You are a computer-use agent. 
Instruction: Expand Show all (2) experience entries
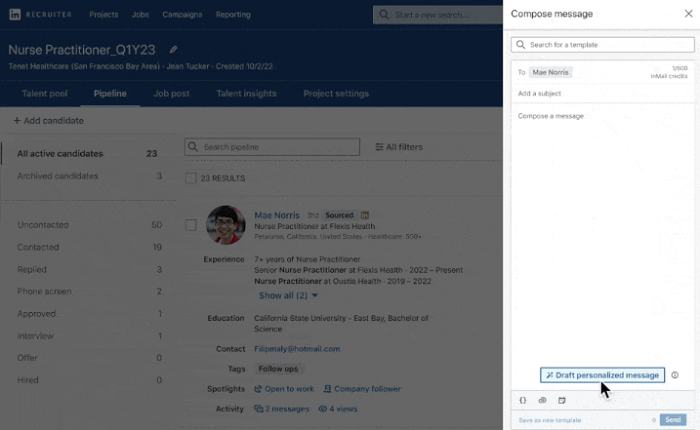coord(288,296)
